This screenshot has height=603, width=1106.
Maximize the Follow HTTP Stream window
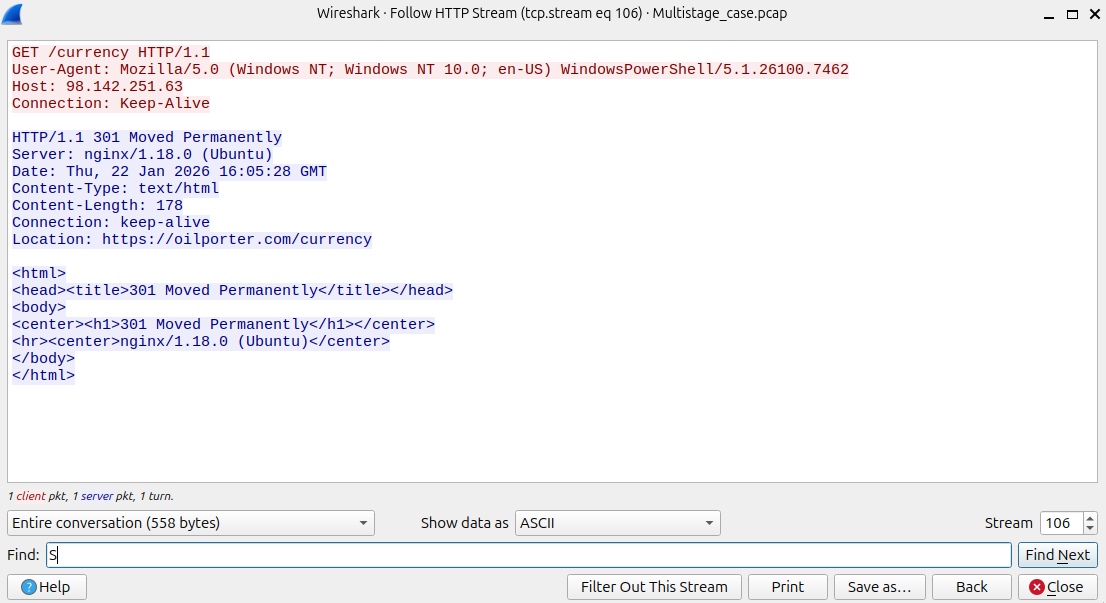click(x=1072, y=14)
